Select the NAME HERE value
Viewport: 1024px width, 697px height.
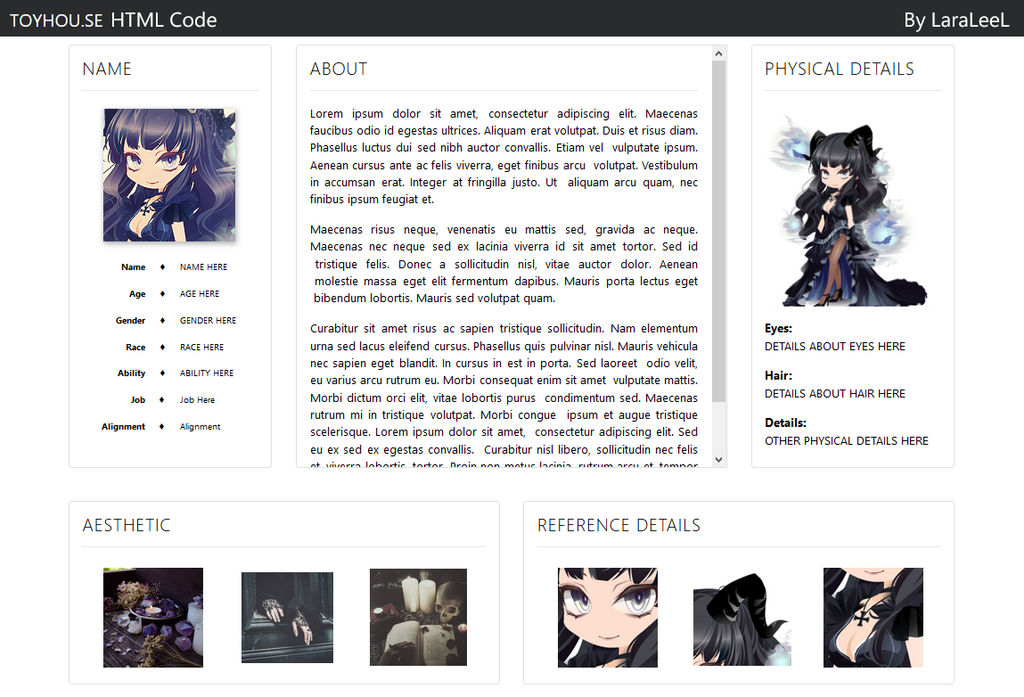(204, 267)
